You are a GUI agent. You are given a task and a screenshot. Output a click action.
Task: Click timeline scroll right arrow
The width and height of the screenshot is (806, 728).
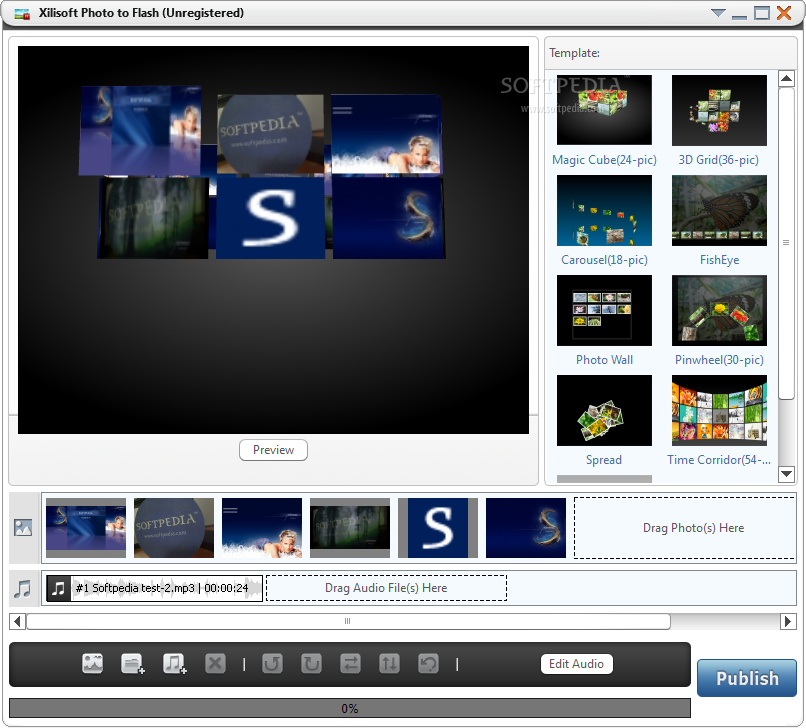pos(787,622)
